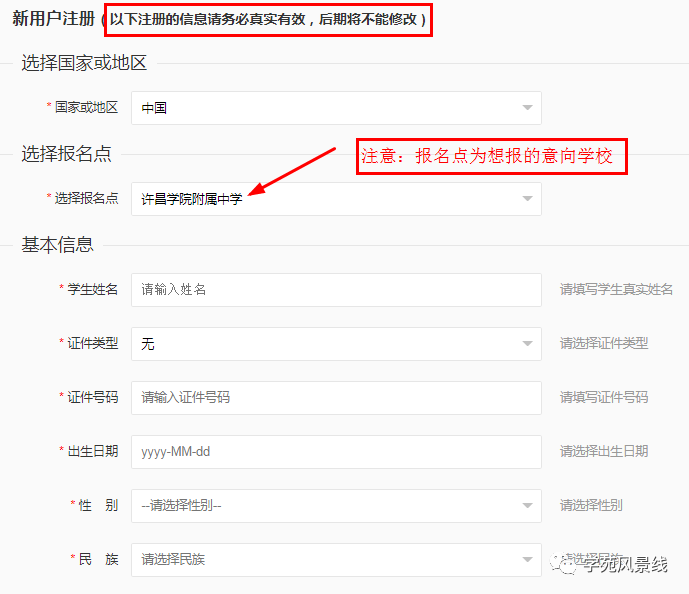This screenshot has height=594, width=689.
Task: Click the arrow icon in 性别 dropdown
Action: (527, 506)
